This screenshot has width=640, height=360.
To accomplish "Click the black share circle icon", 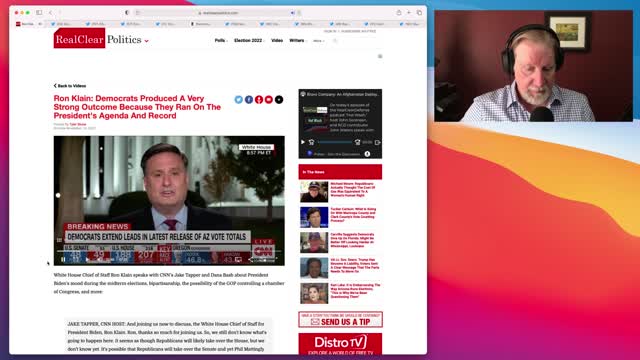I will (x=279, y=100).
